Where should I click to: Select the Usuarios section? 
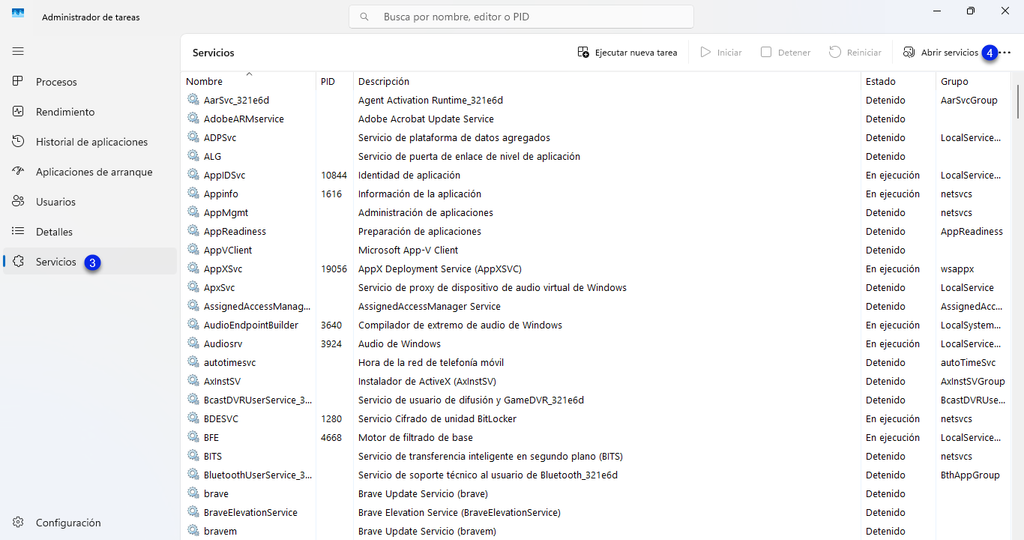[x=89, y=202]
